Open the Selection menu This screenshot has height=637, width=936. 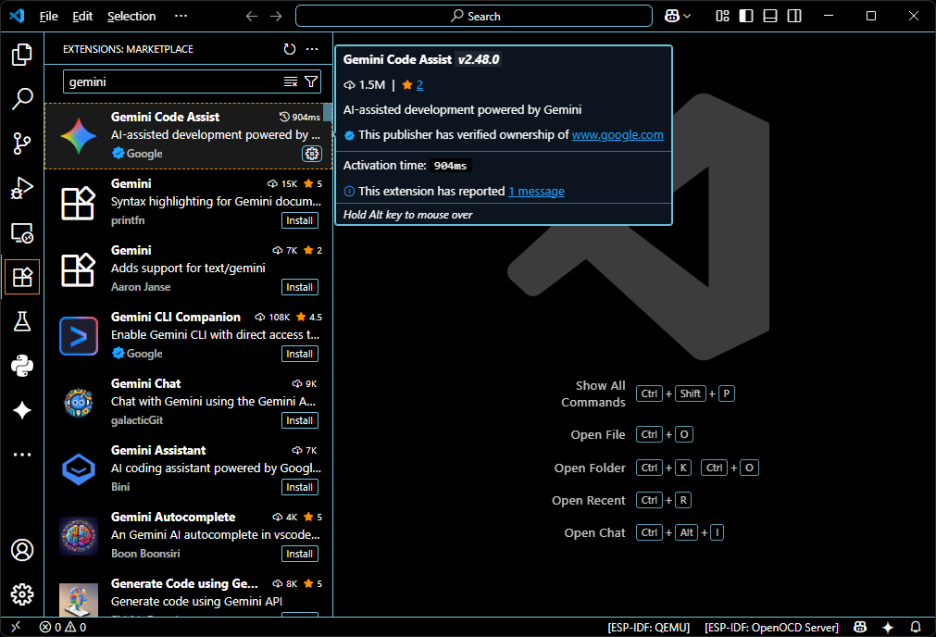131,16
